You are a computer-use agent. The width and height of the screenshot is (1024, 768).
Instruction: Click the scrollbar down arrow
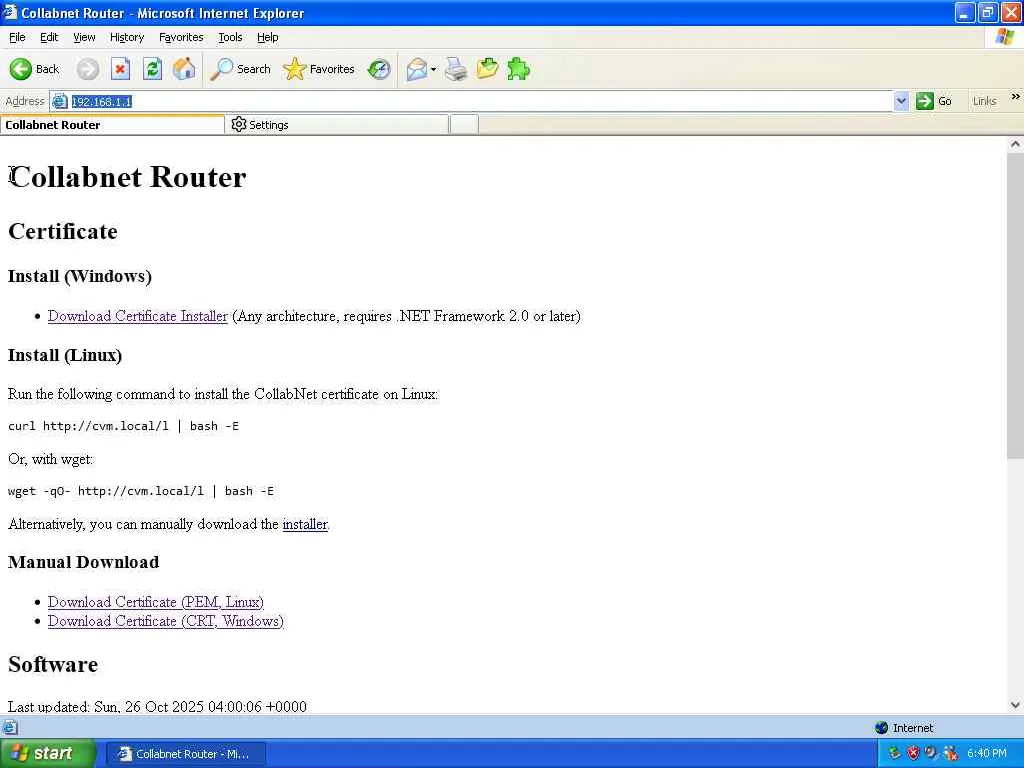[1015, 705]
